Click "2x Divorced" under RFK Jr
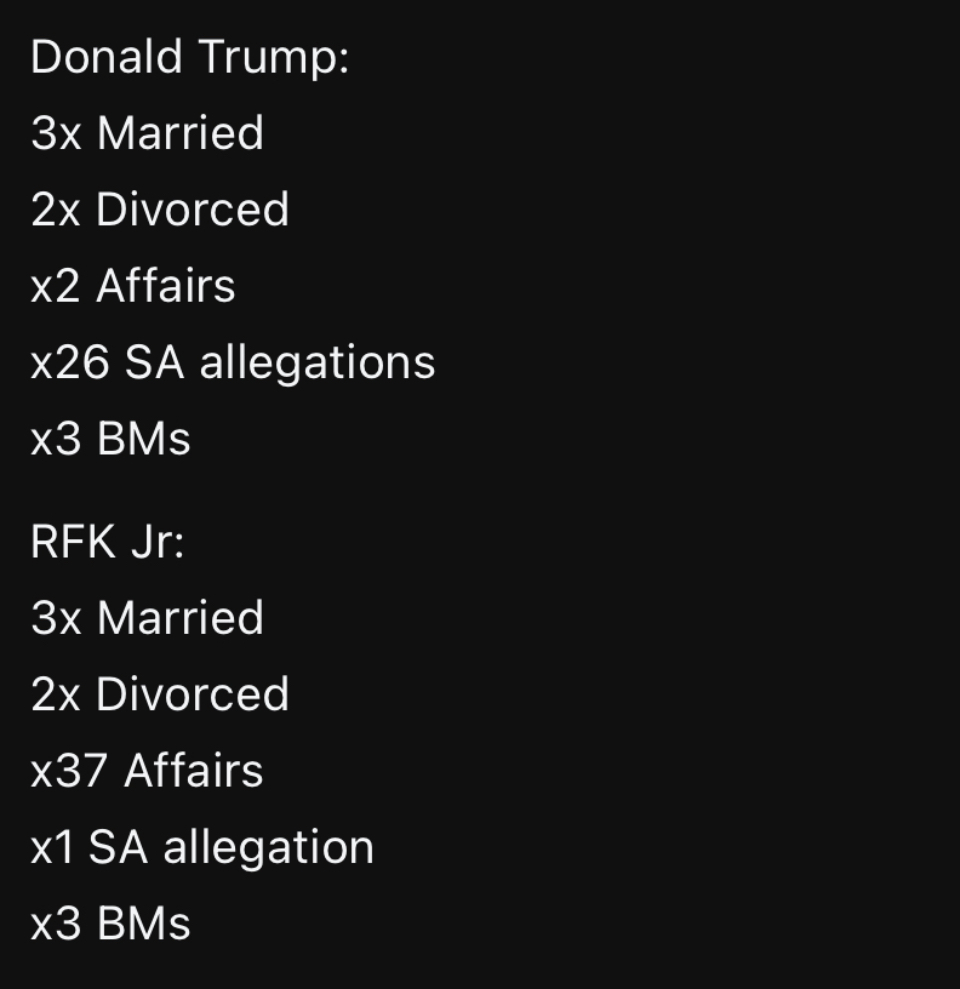 click(160, 695)
